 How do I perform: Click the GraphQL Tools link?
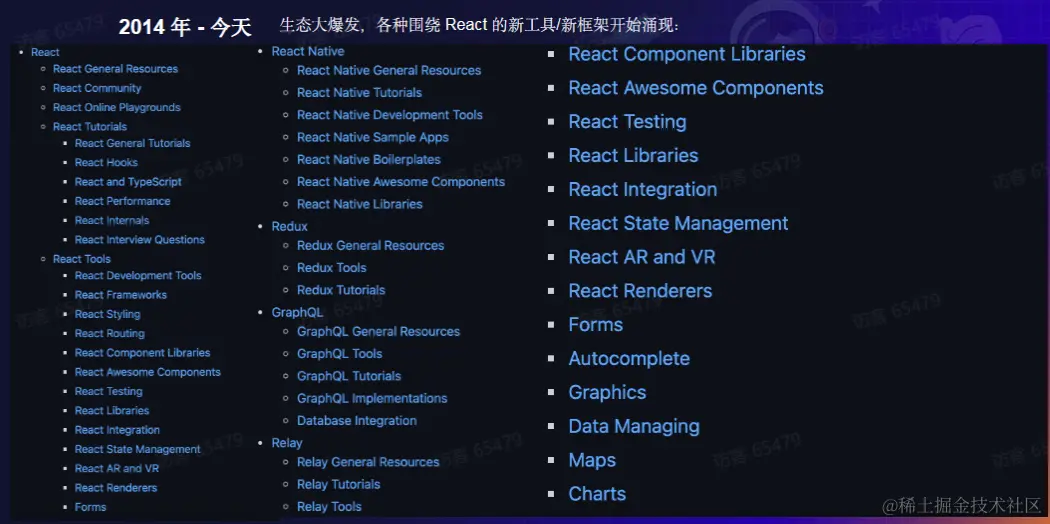tap(340, 354)
